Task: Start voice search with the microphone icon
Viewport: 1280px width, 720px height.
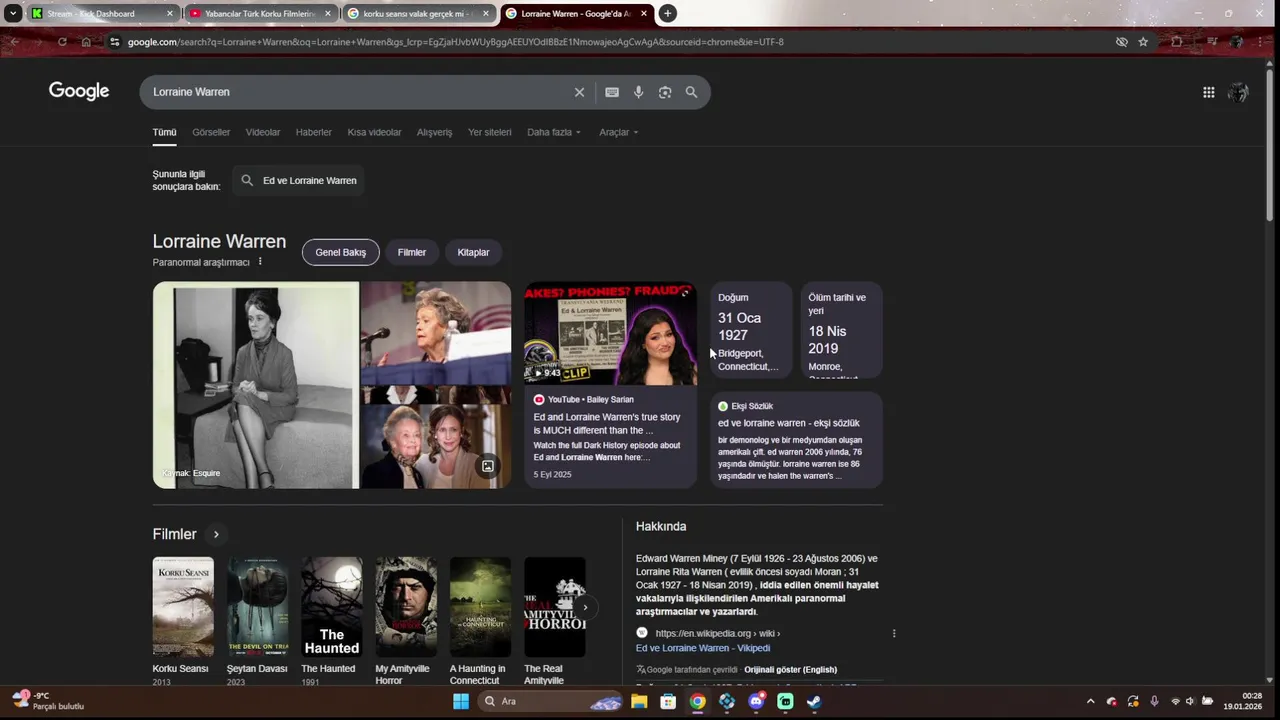Action: (639, 92)
